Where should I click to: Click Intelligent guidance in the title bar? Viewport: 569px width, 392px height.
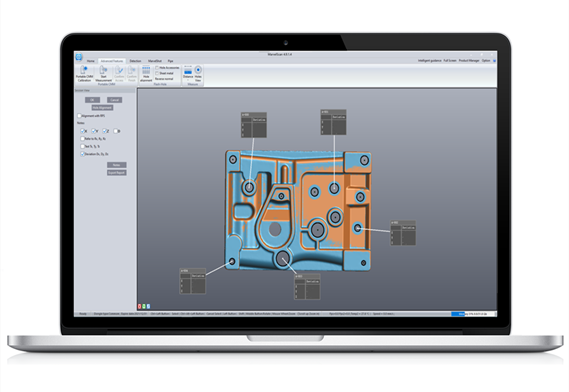click(430, 61)
